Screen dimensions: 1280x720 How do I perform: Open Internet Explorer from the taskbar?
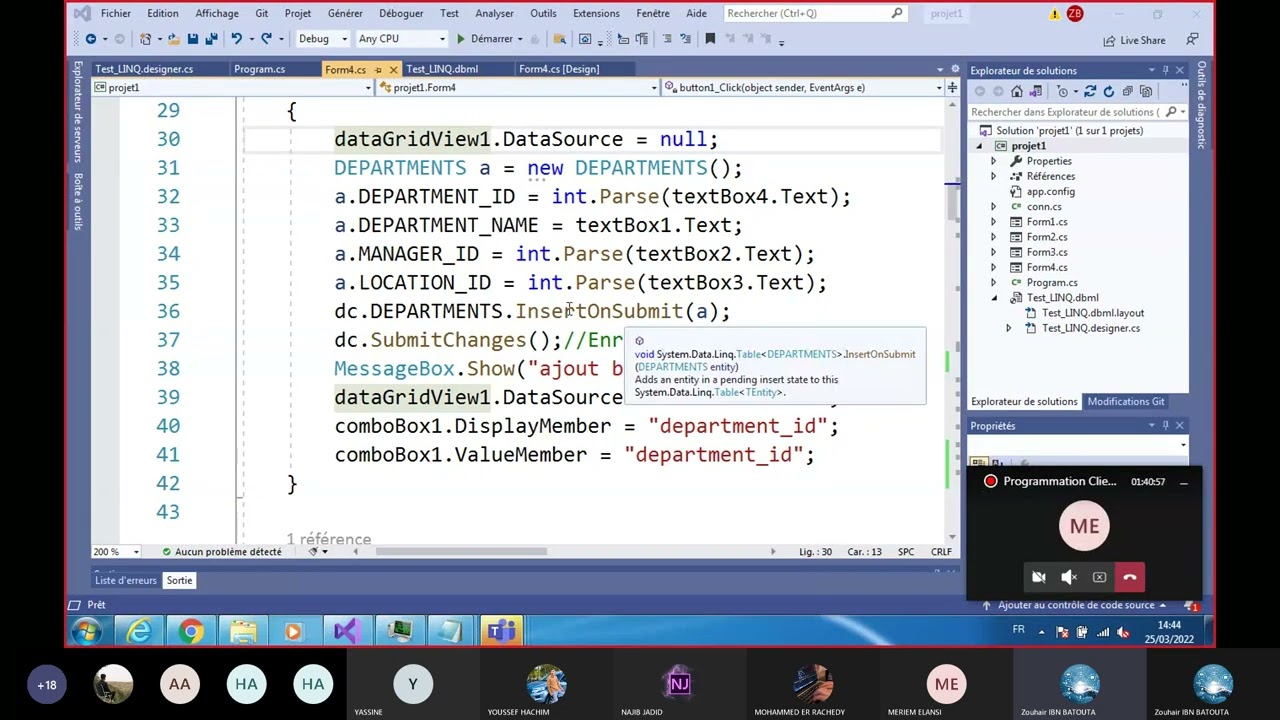click(x=139, y=632)
